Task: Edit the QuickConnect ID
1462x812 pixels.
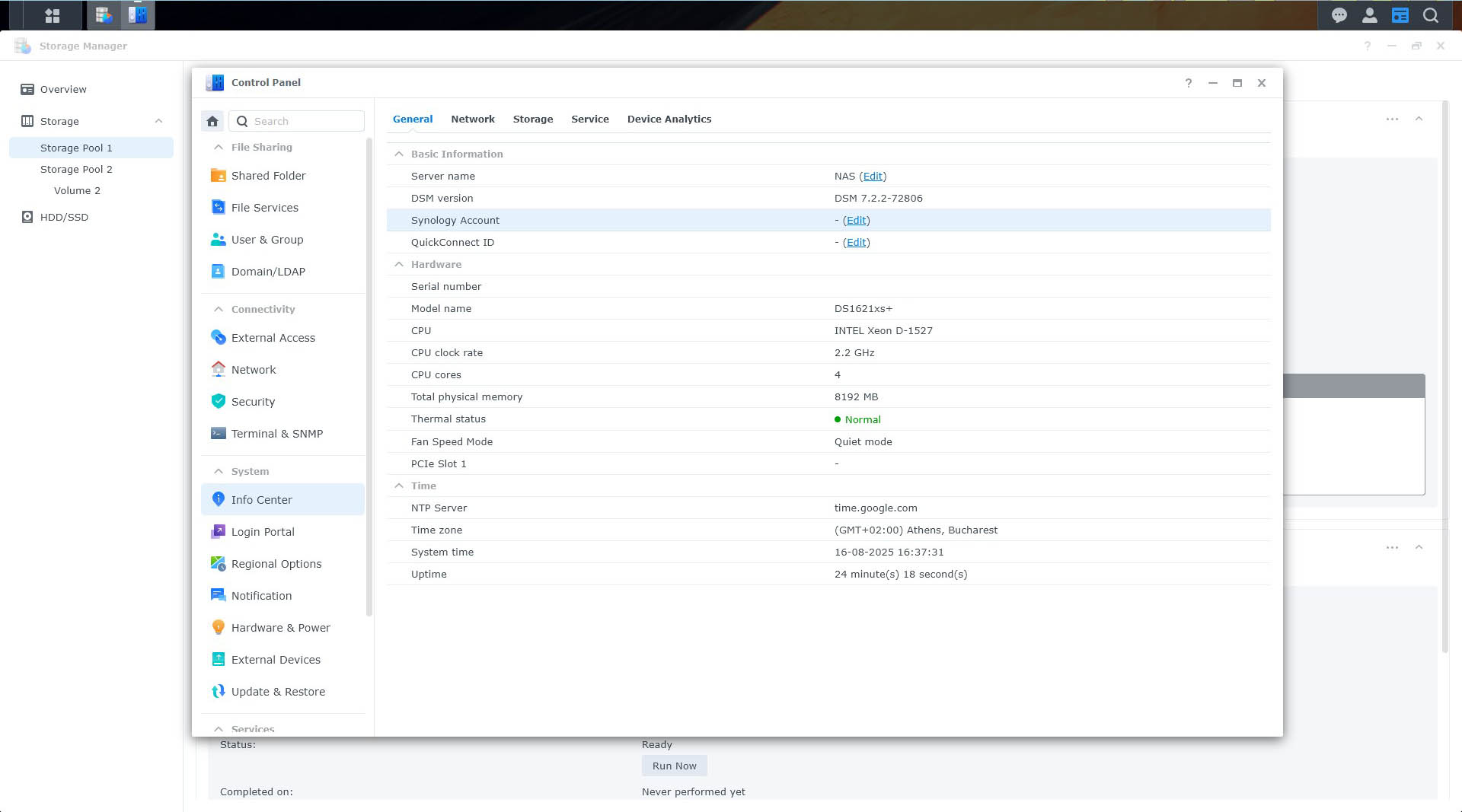Action: point(857,243)
